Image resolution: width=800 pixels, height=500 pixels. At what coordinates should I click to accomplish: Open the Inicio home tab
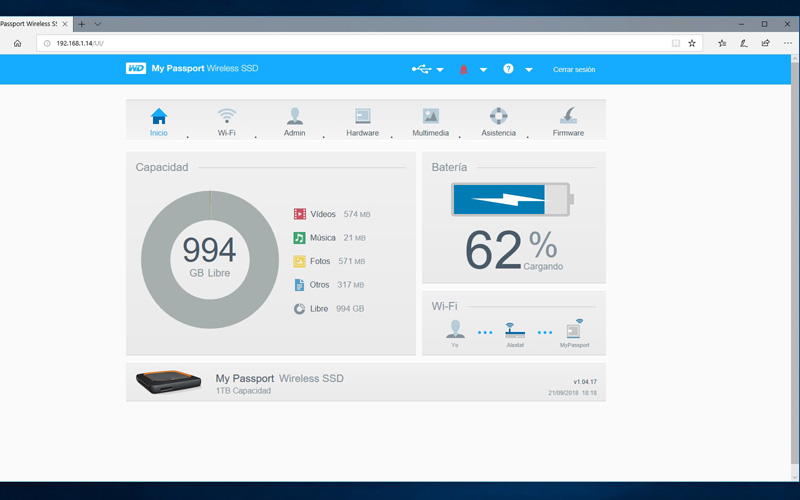(x=159, y=122)
